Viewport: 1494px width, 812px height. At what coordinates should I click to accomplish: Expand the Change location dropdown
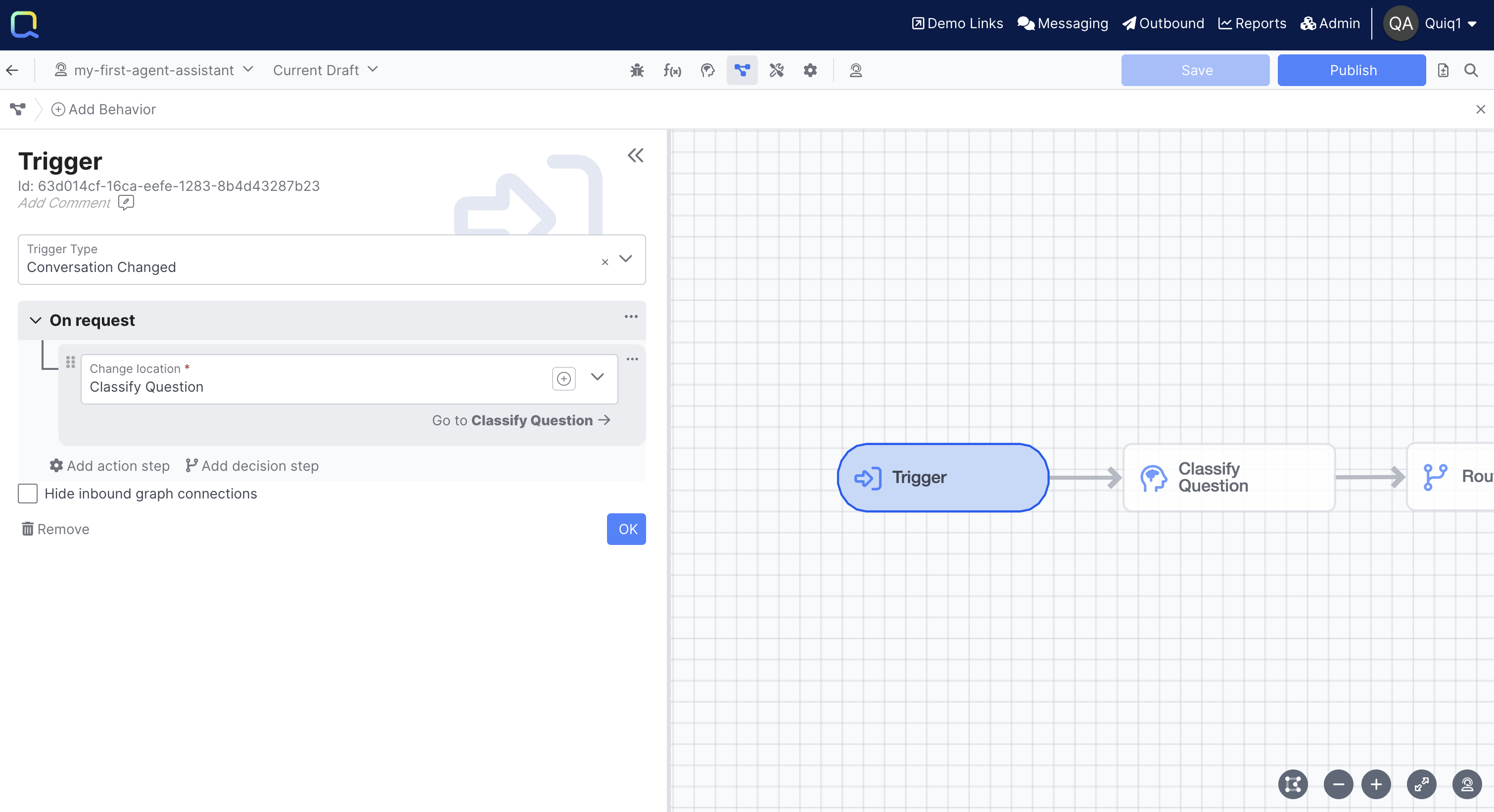click(x=597, y=377)
